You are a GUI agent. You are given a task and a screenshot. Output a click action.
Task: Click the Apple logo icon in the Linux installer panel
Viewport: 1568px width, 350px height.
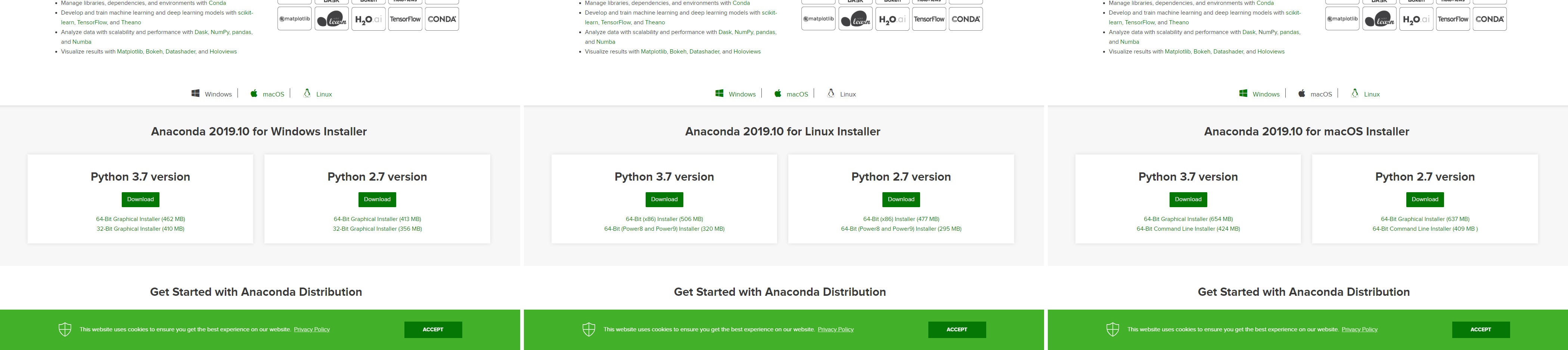click(x=778, y=93)
